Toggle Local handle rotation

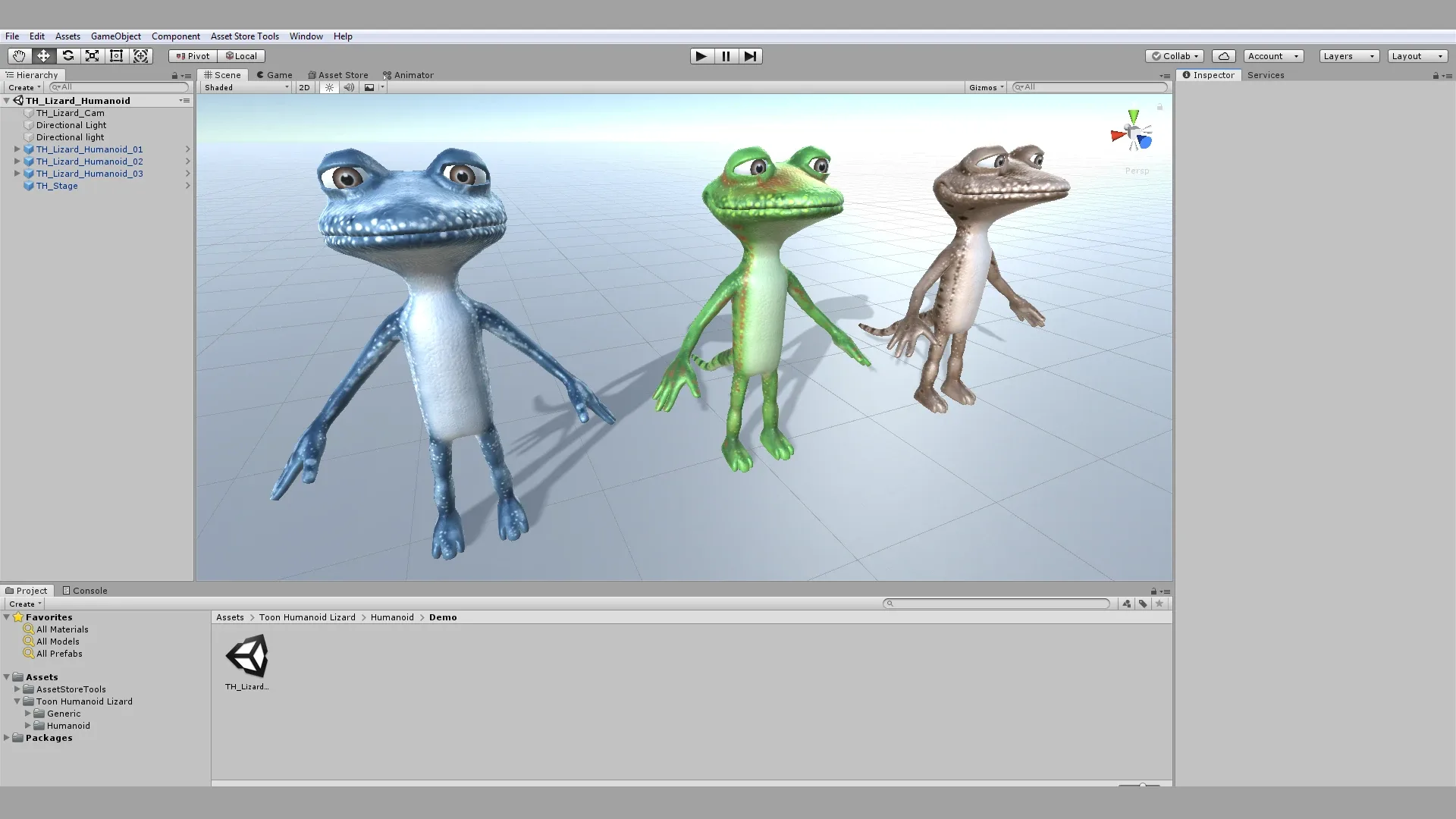pos(241,56)
